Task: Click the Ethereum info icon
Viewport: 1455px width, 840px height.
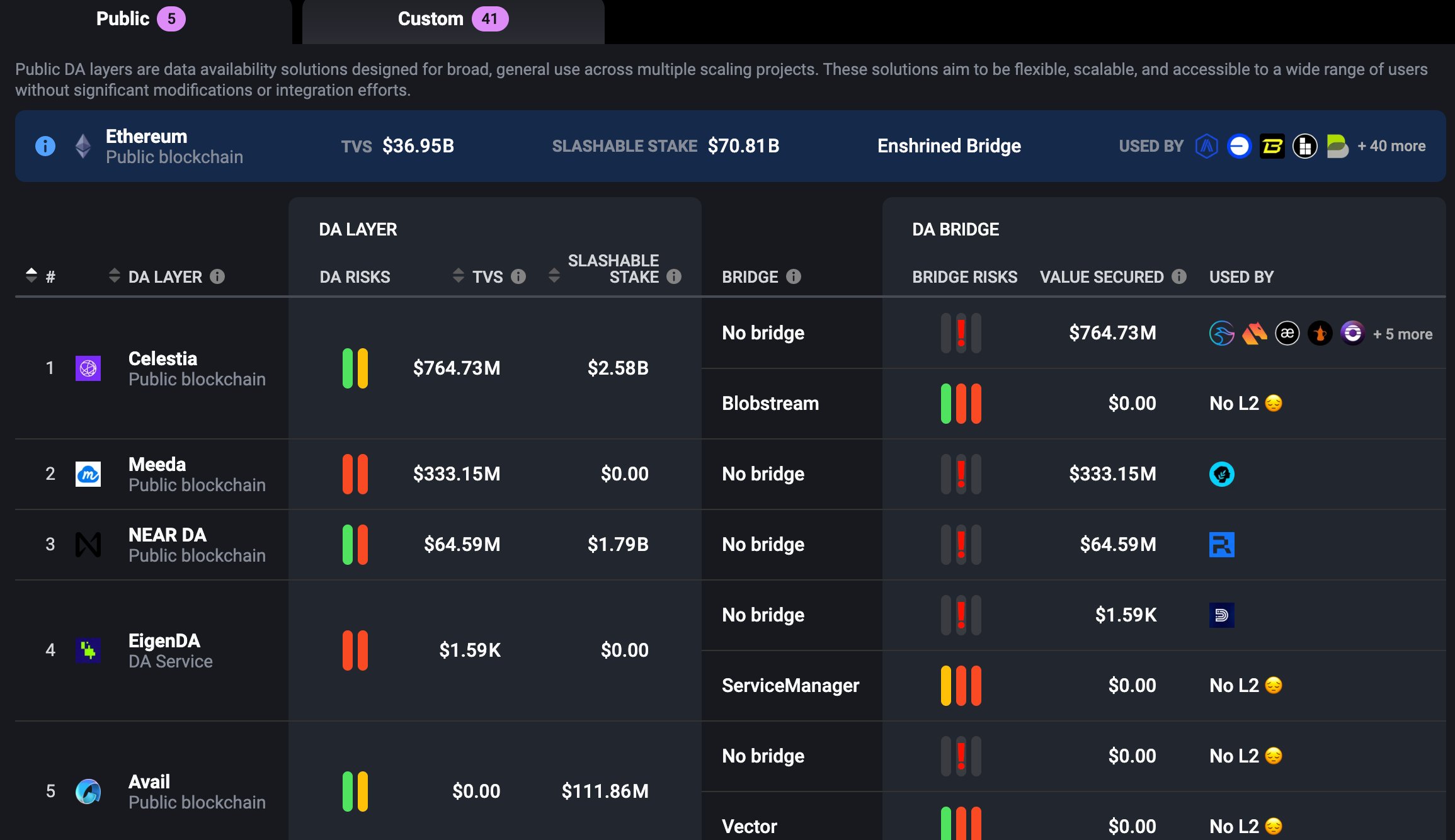Action: coord(45,146)
